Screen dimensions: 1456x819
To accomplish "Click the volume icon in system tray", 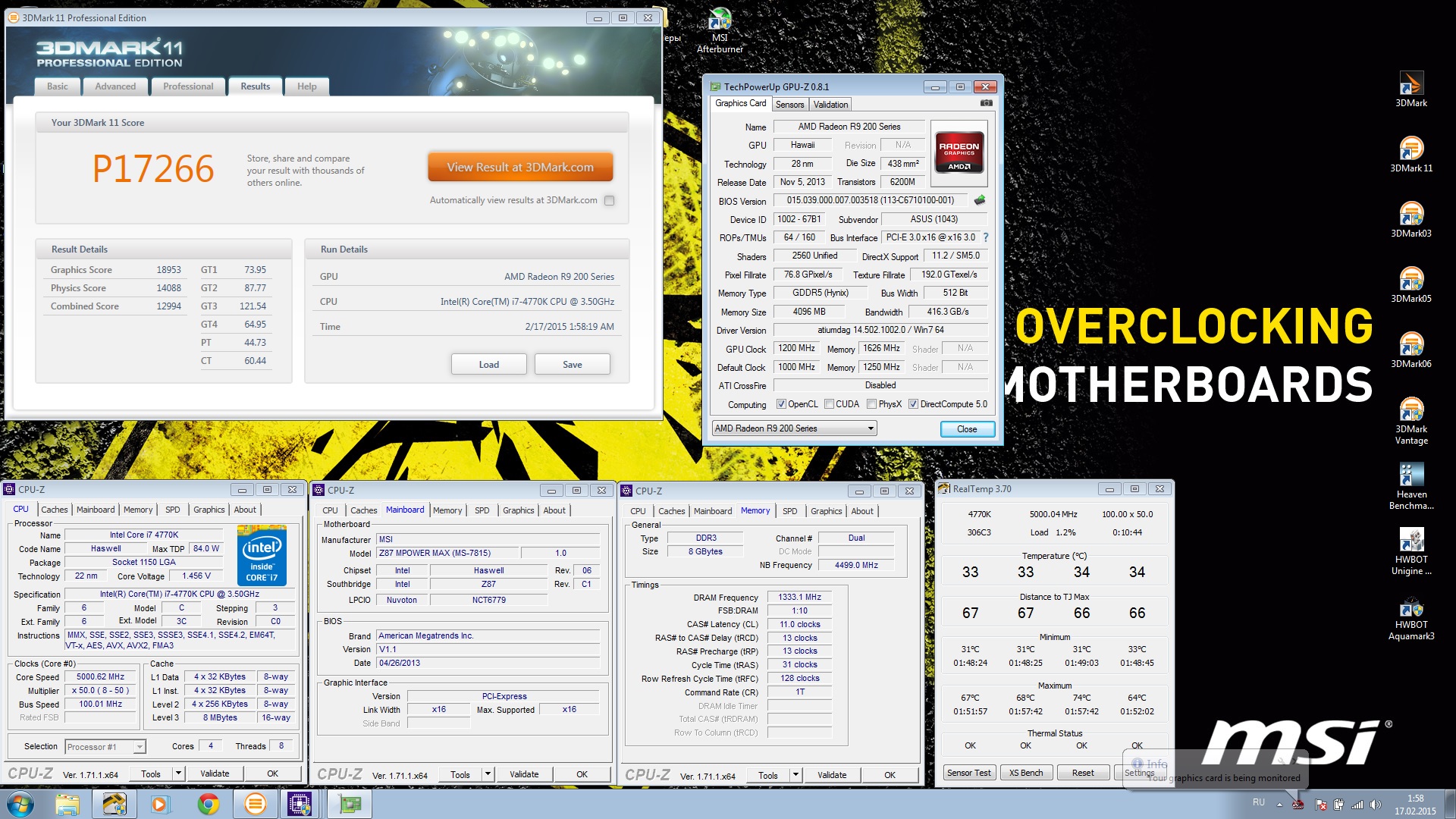I will pyautogui.click(x=1376, y=805).
